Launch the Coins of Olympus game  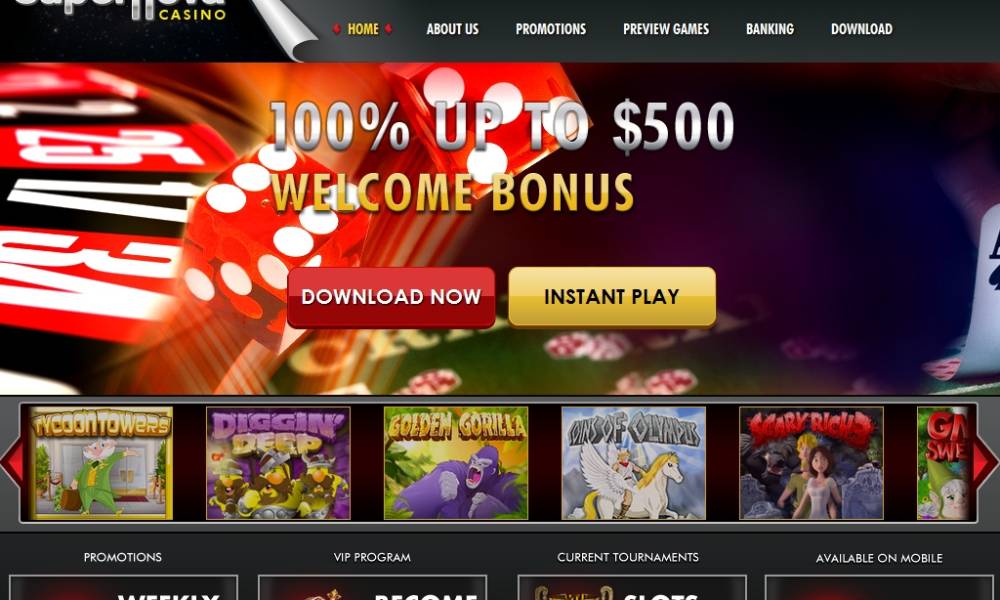click(x=633, y=463)
